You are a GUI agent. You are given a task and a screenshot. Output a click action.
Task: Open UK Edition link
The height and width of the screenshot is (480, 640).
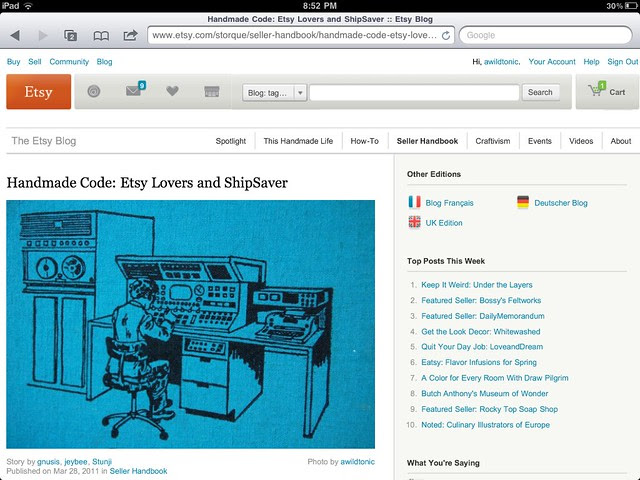pos(444,223)
